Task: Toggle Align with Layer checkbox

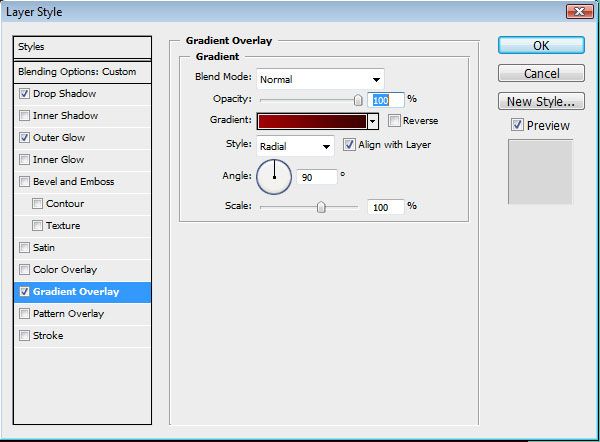Action: point(349,145)
